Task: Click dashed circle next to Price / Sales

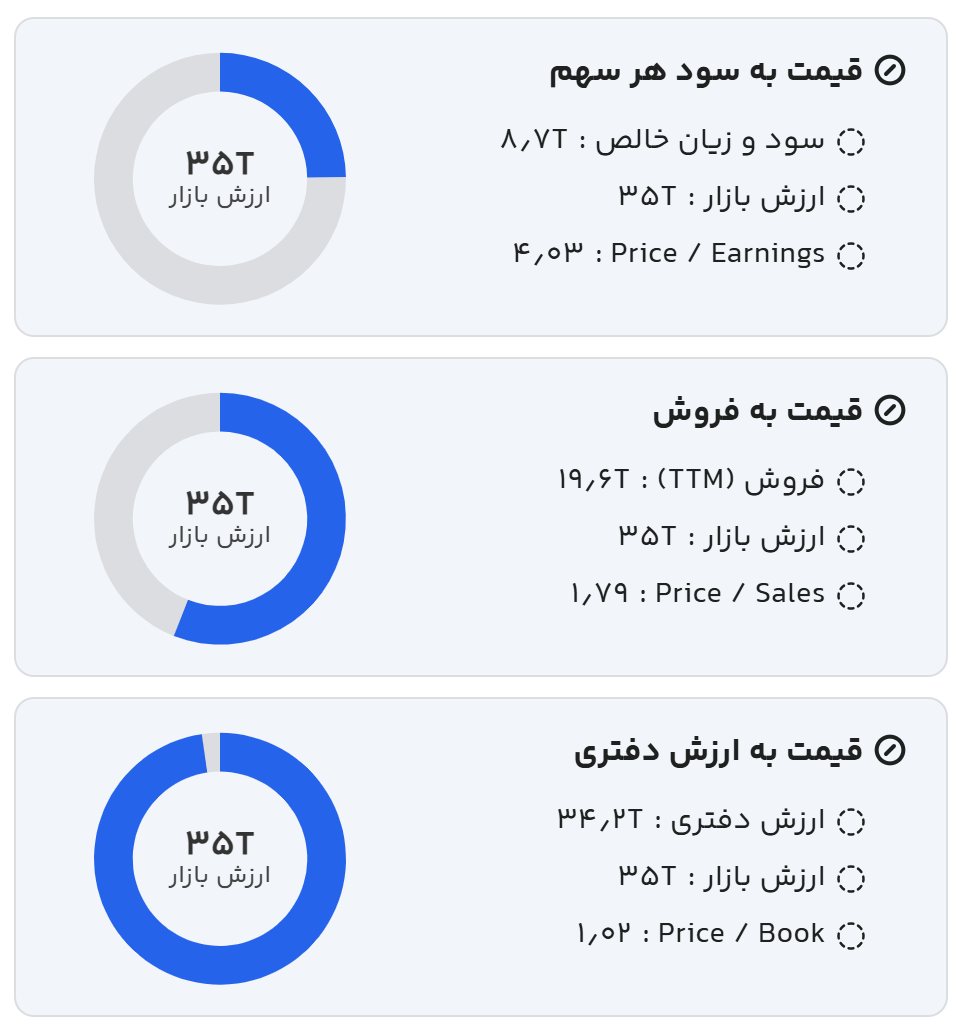Action: pos(850,596)
